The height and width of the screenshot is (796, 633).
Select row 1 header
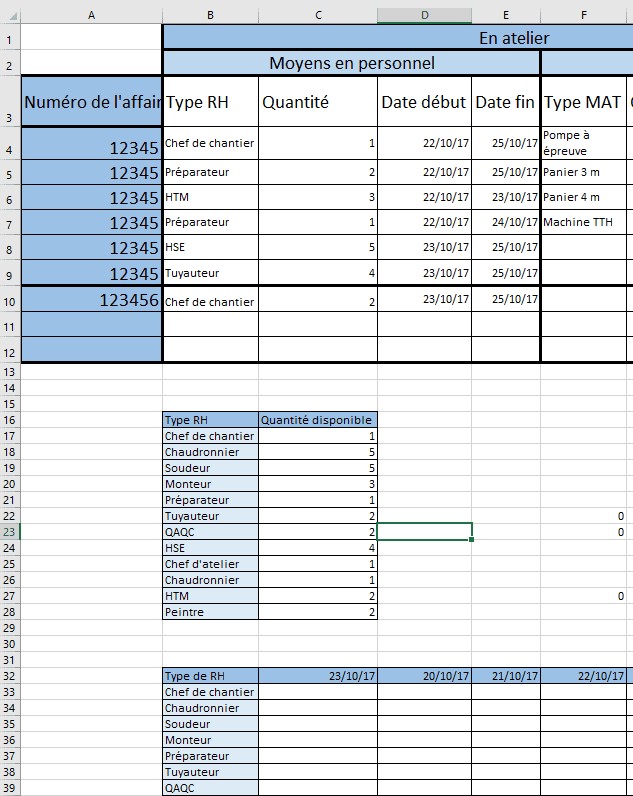point(10,37)
